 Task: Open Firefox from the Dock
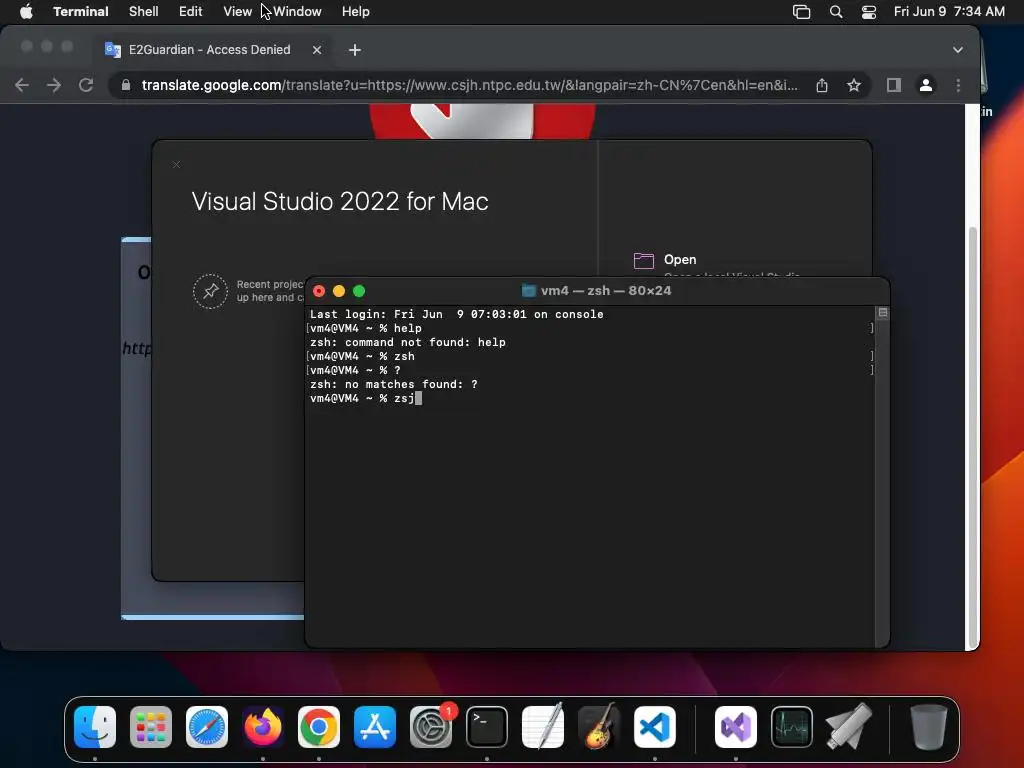263,727
